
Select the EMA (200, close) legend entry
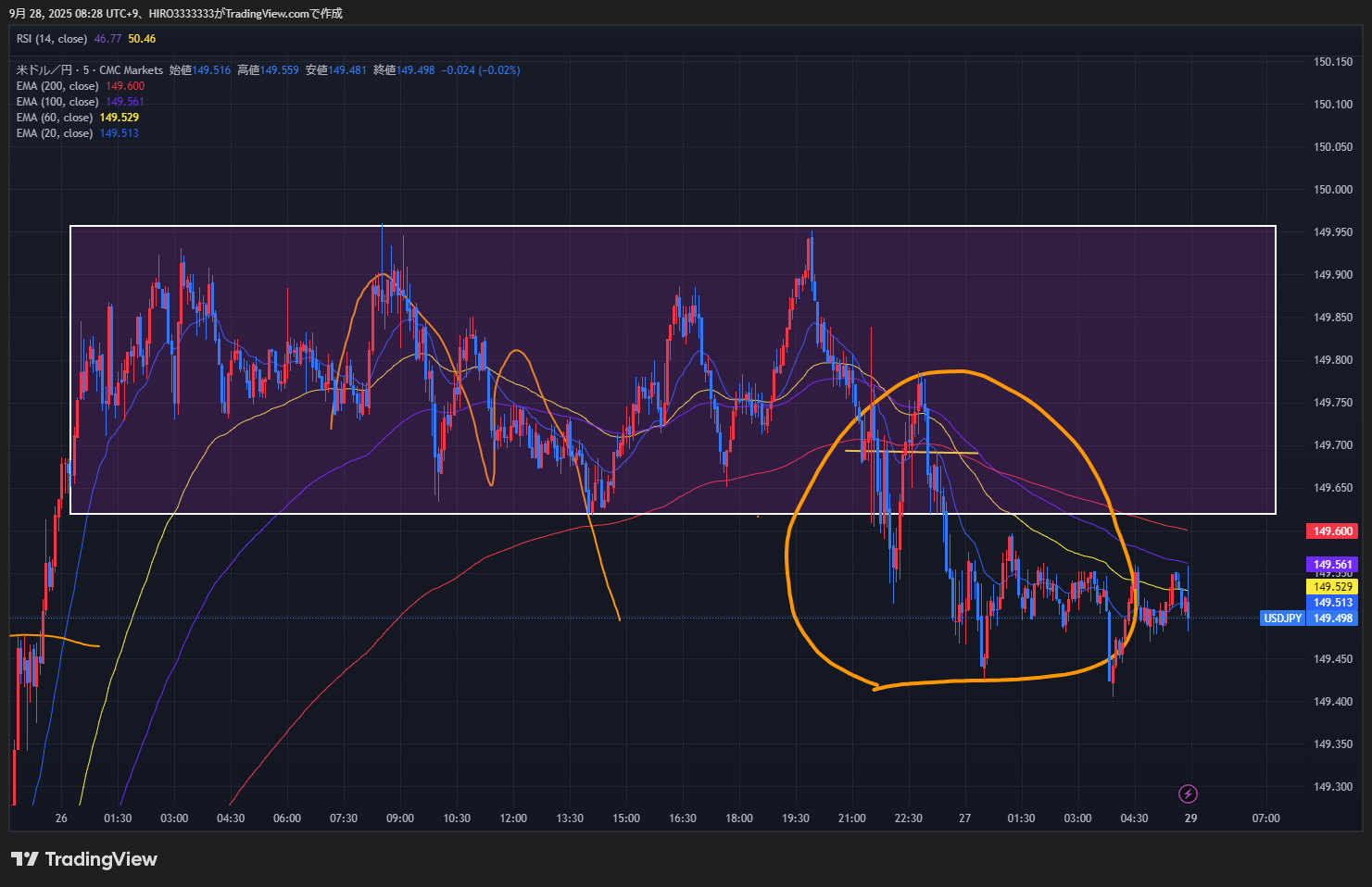point(57,86)
